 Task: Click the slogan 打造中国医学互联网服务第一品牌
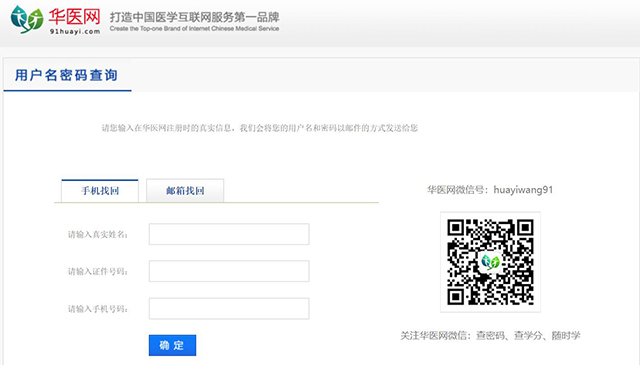click(195, 17)
